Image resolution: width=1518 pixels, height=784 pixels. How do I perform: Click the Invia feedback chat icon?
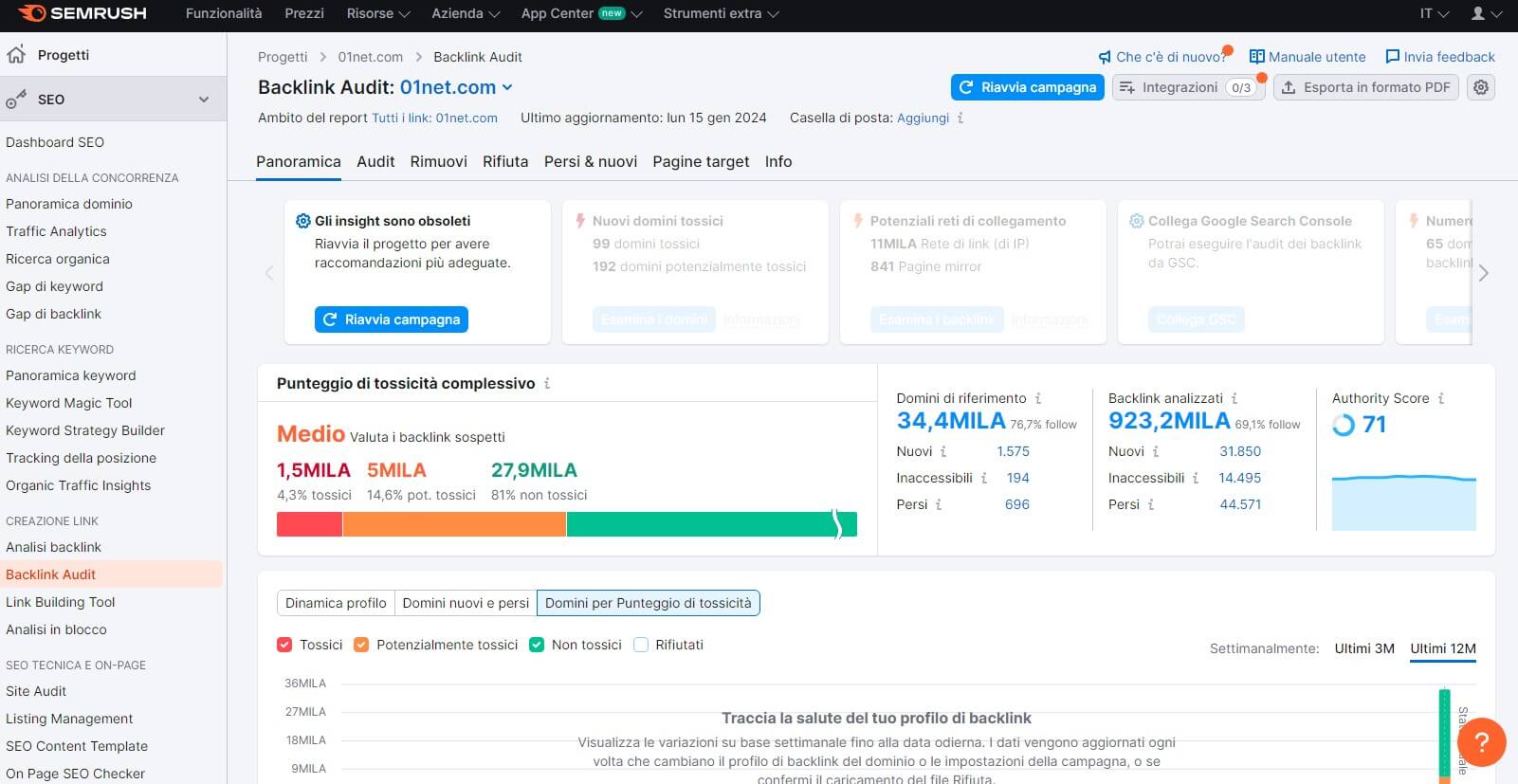[x=1392, y=57]
